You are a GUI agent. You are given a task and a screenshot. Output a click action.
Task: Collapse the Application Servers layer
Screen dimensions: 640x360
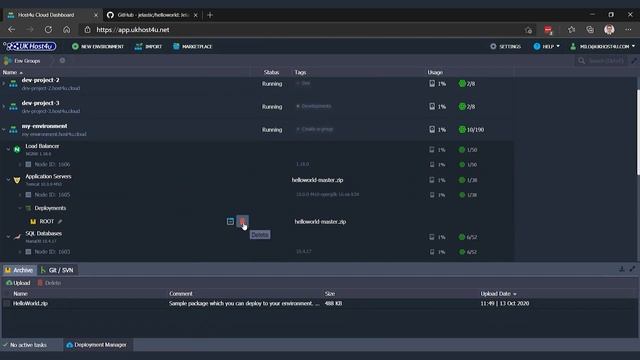click(x=8, y=180)
